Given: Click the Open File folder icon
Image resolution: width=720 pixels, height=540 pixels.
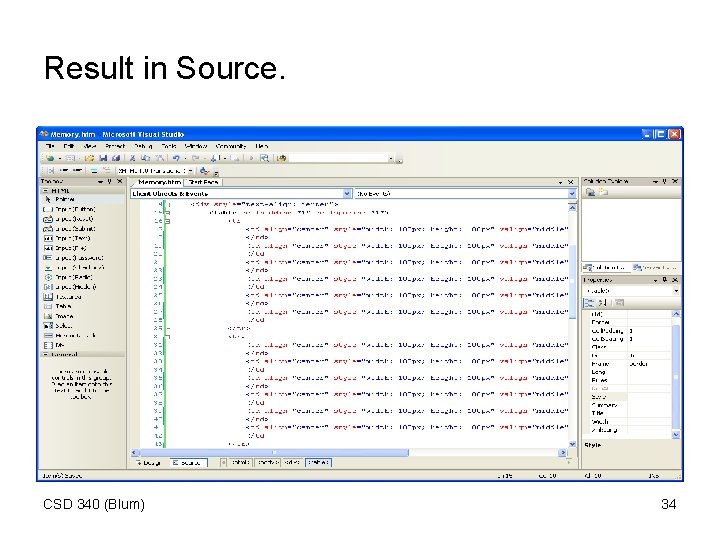Looking at the screenshot, I should tap(89, 158).
